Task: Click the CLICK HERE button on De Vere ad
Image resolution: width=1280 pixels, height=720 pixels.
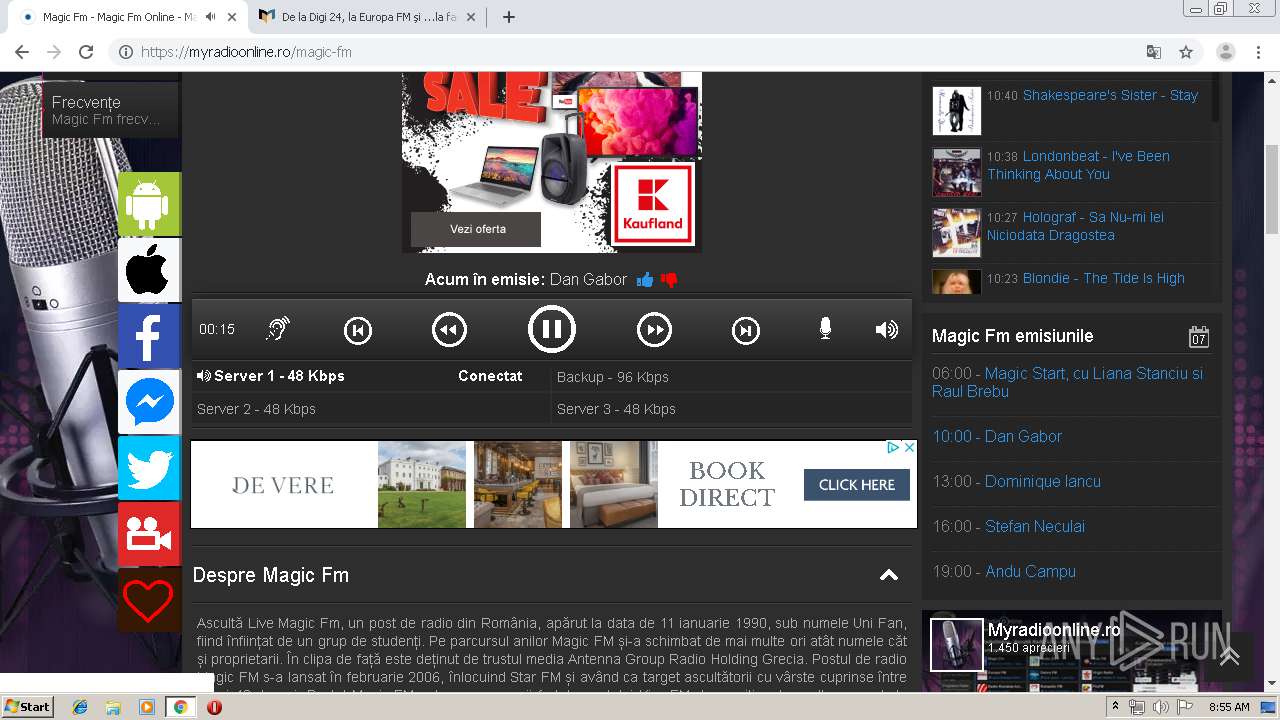Action: tap(857, 485)
